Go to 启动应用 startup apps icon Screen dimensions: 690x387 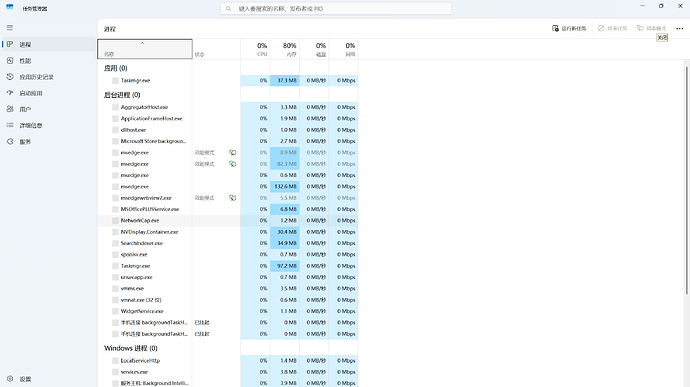[10, 93]
